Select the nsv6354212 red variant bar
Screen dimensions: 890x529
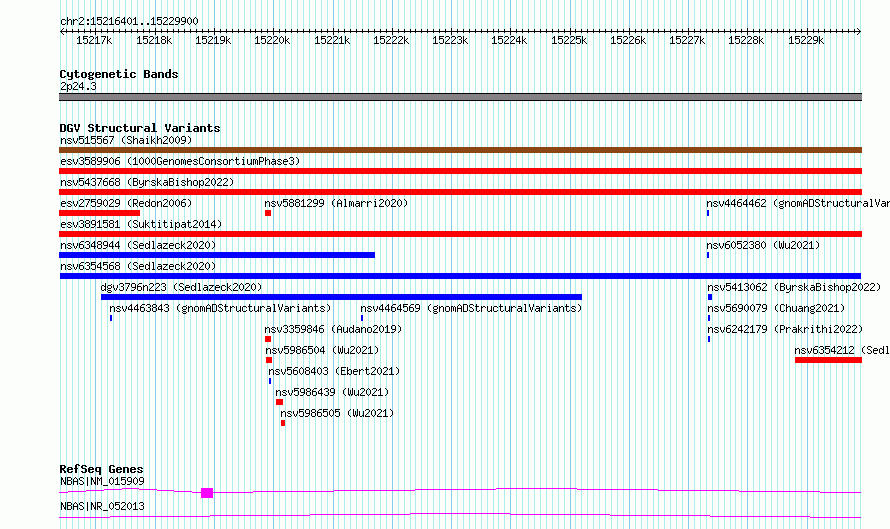click(828, 360)
